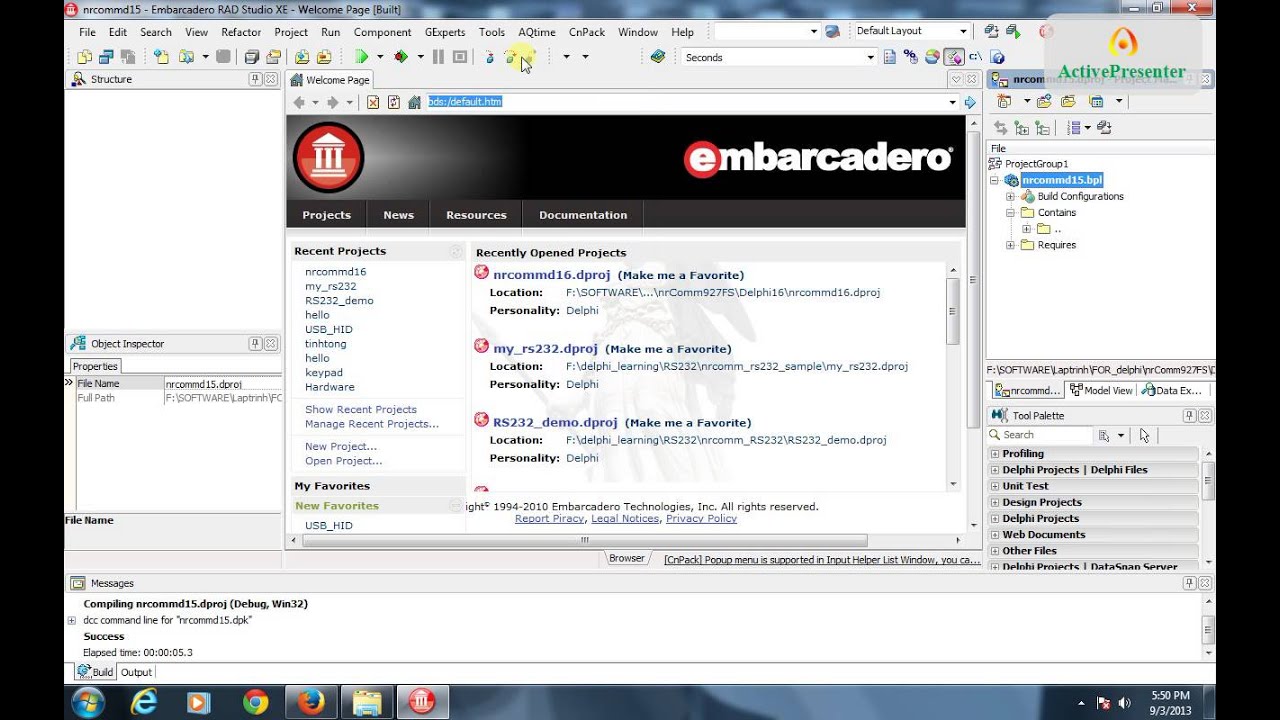Open the Default Layout dropdown
This screenshot has height=720, width=1280.
point(963,31)
